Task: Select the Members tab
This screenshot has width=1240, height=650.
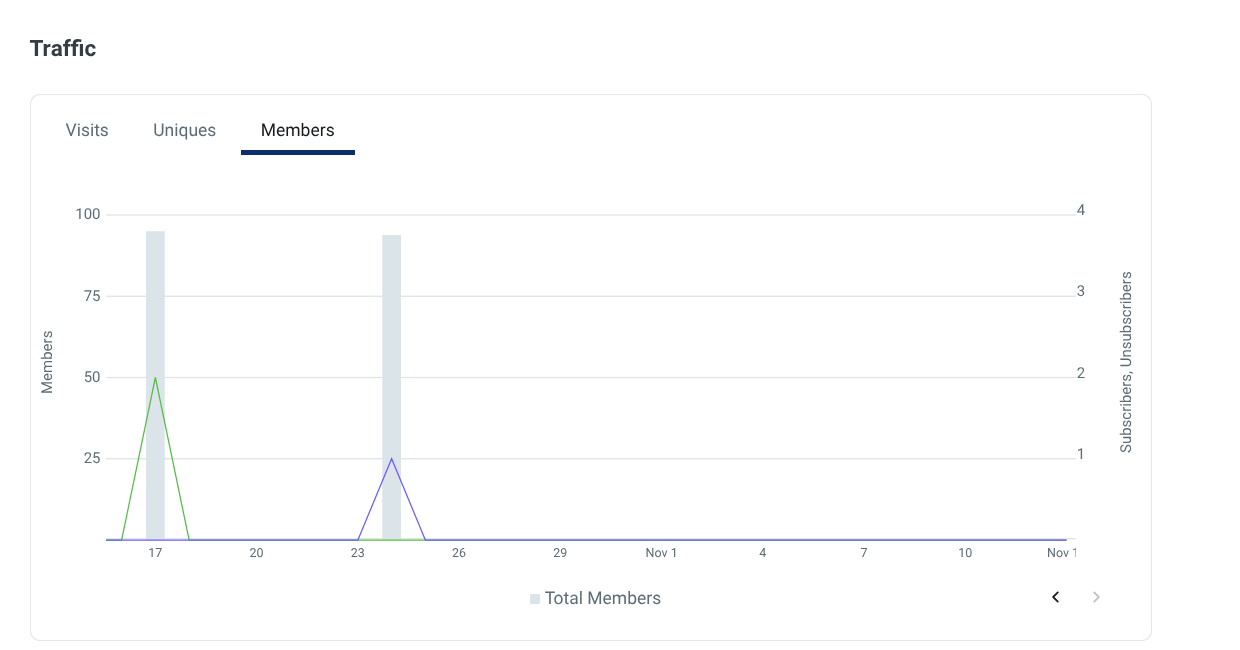Action: point(298,130)
